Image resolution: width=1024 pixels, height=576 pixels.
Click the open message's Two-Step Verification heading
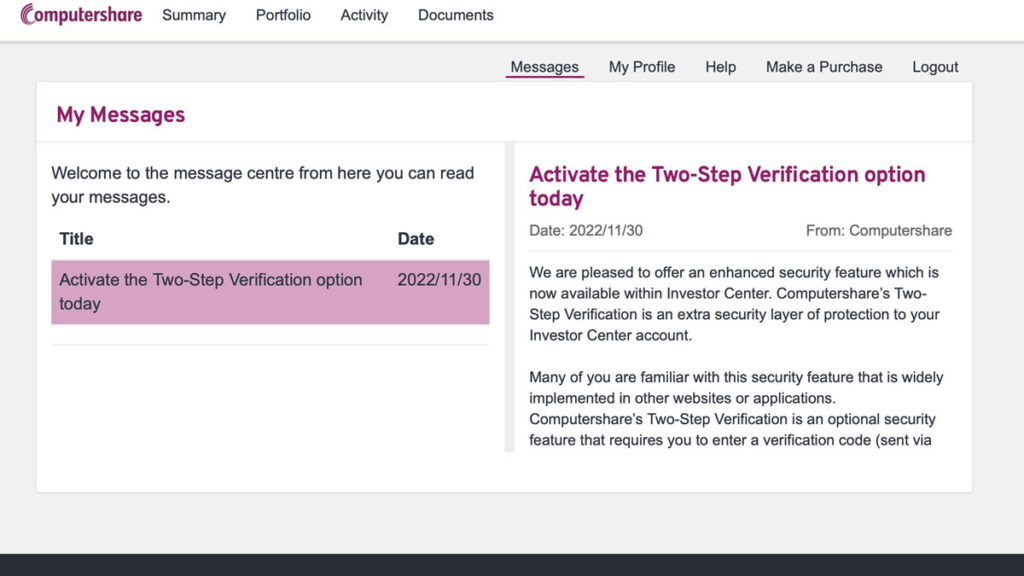727,186
